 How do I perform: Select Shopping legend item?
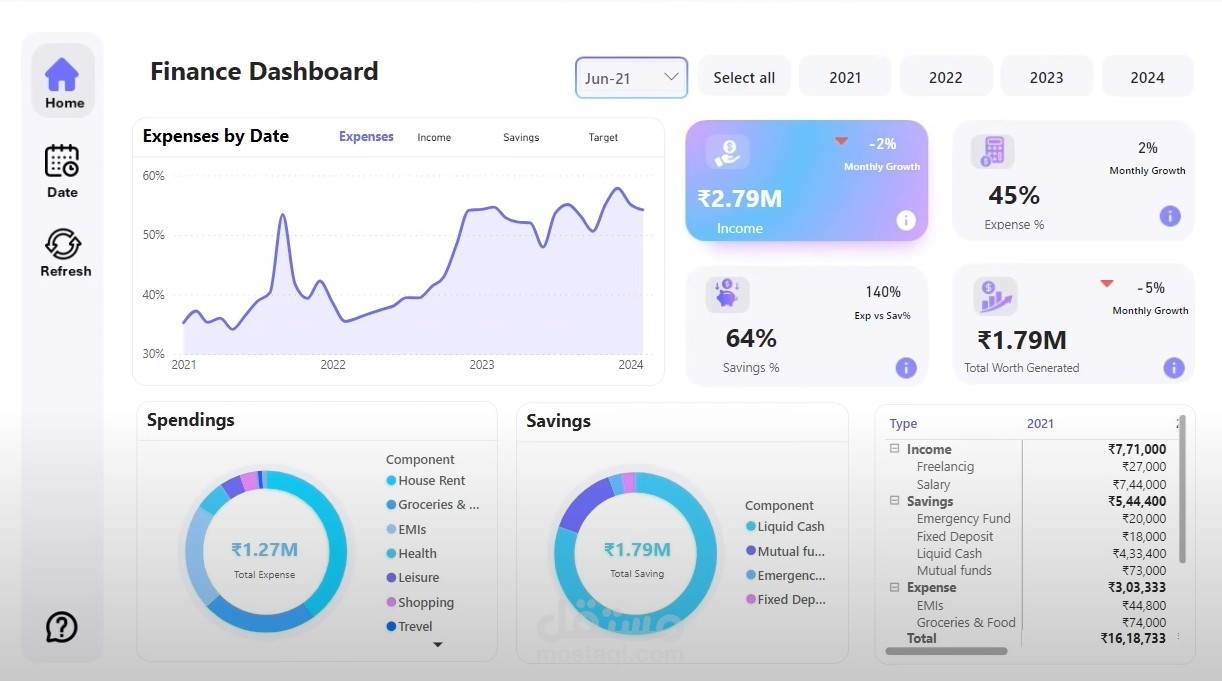[x=420, y=602]
